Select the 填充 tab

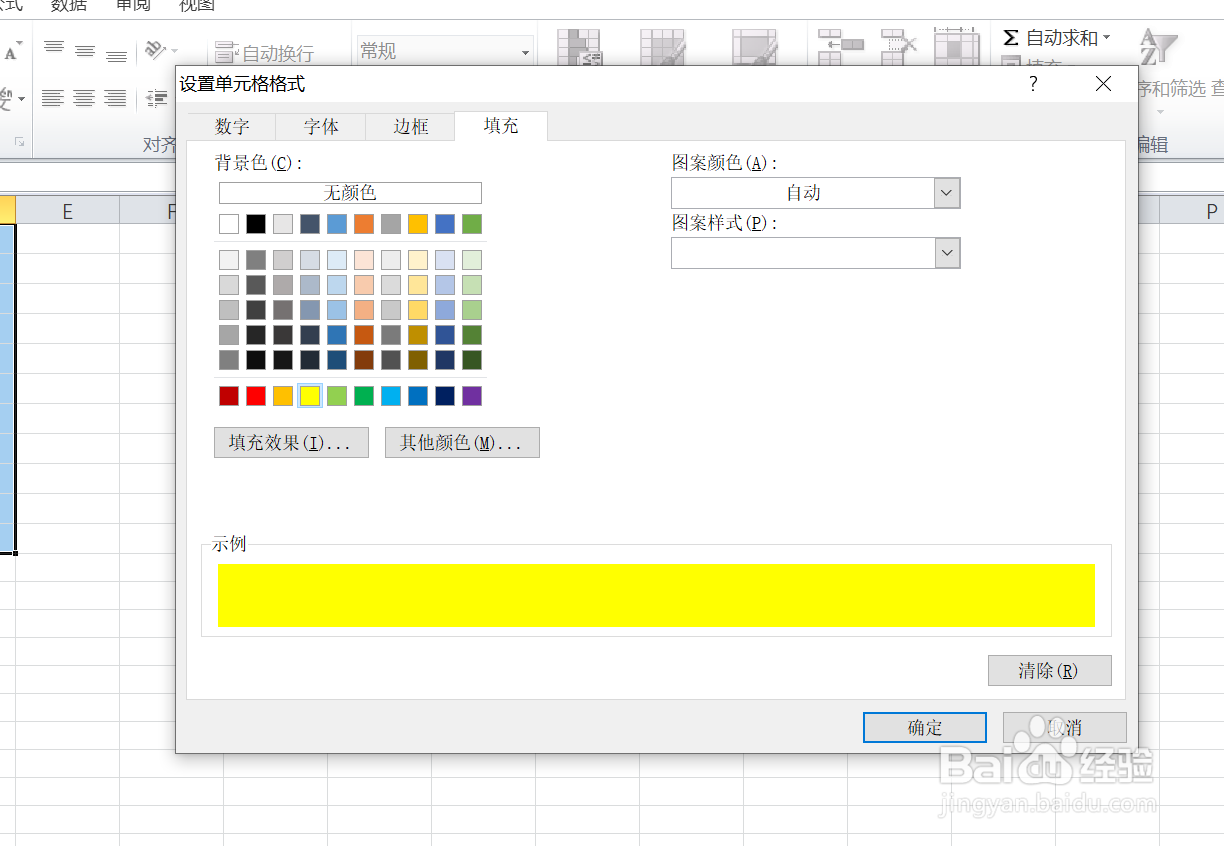click(501, 126)
